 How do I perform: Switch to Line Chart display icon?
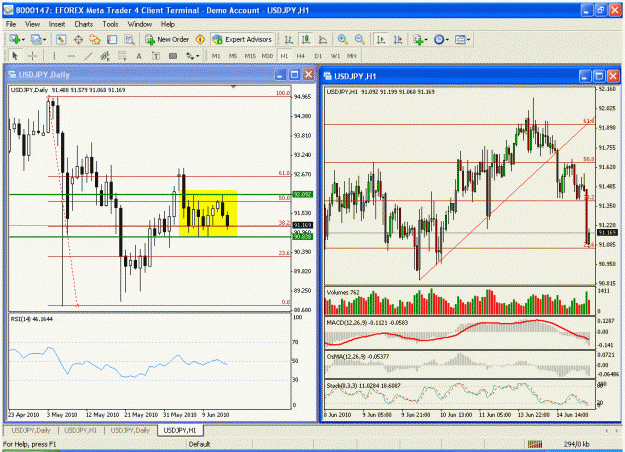point(323,39)
